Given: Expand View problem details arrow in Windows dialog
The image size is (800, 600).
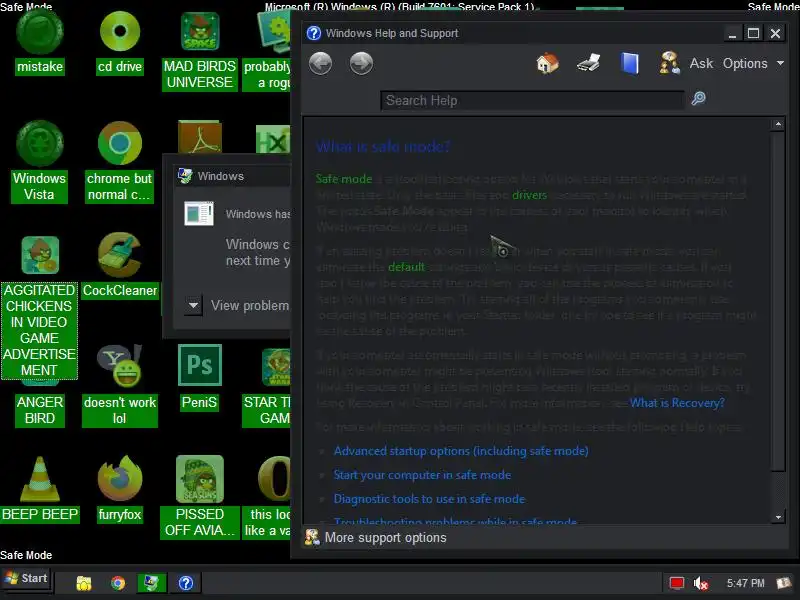Looking at the screenshot, I should (193, 306).
